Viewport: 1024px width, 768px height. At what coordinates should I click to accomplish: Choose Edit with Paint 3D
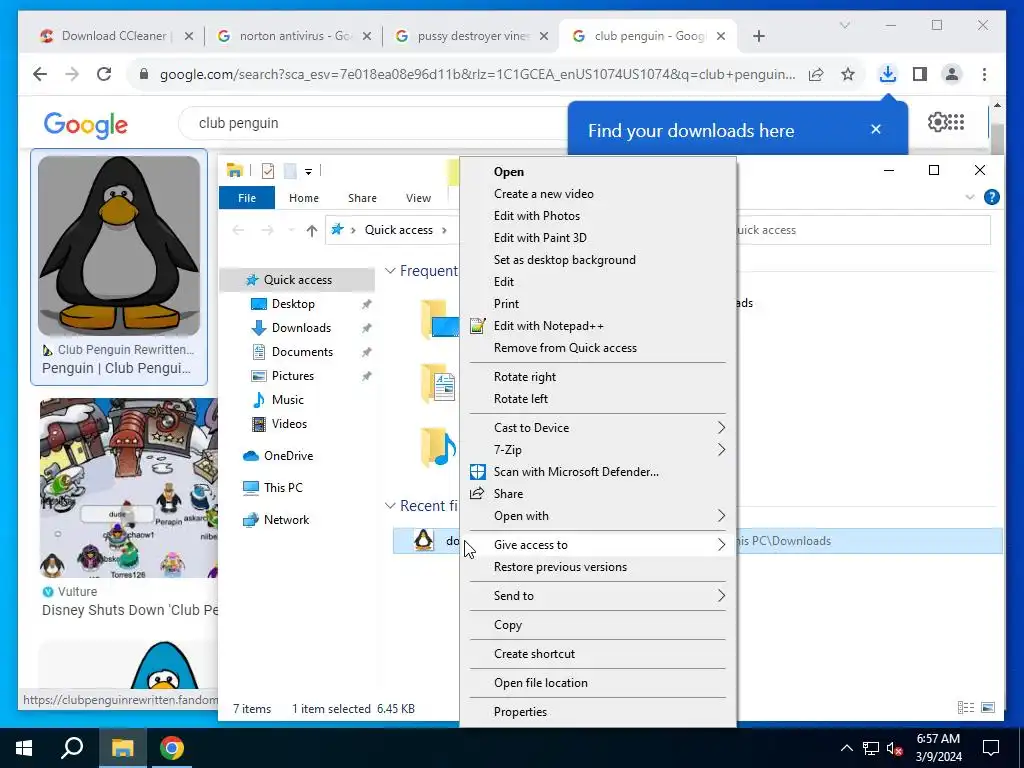tap(598, 238)
